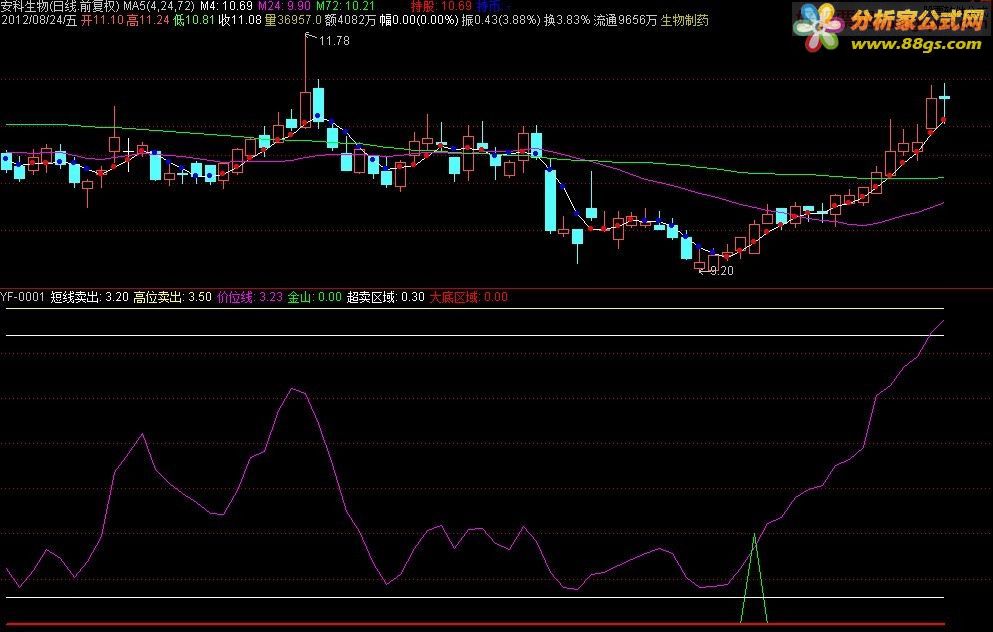Image resolution: width=993 pixels, height=632 pixels.
Task: Click the opening price 开11.10
Action: click(102, 20)
